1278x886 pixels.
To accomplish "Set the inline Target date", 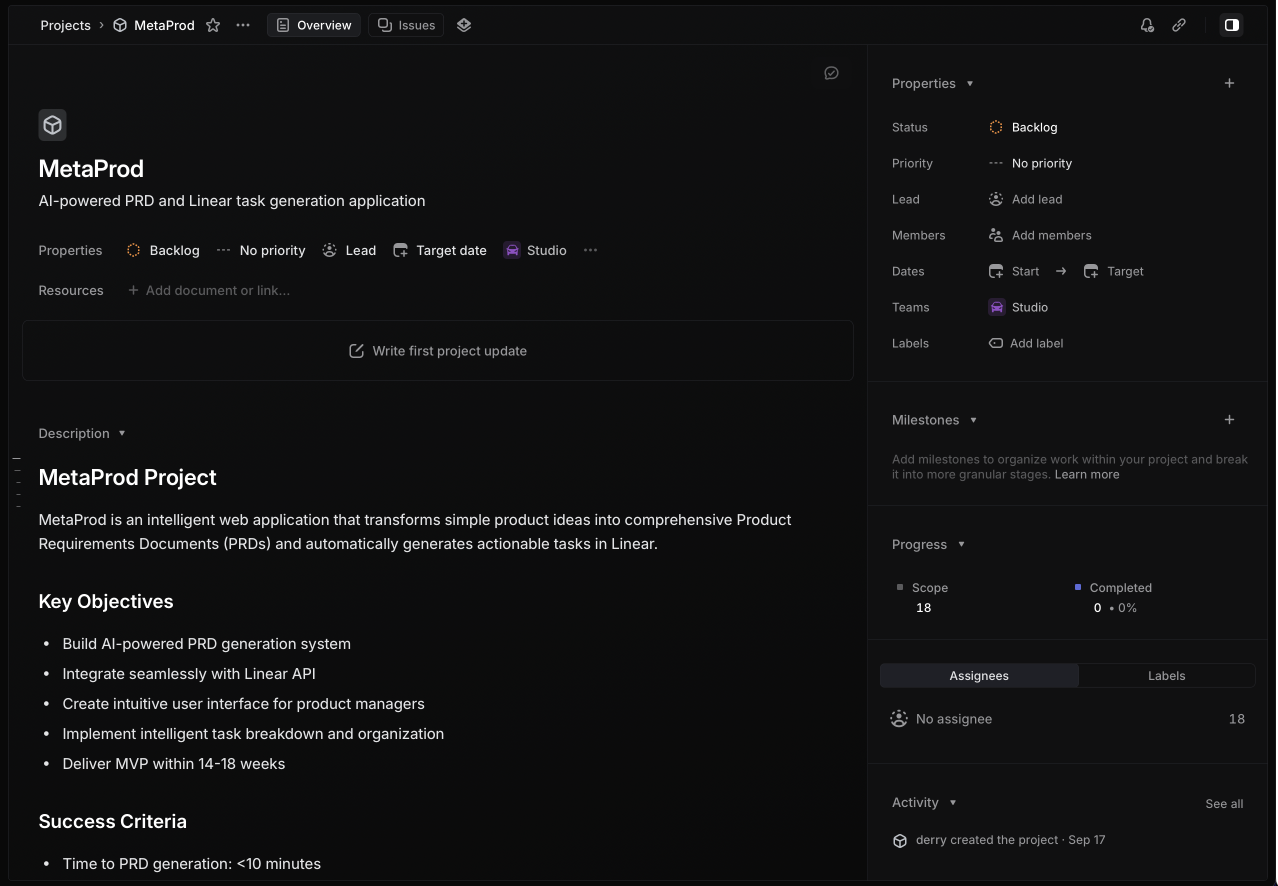I will pyautogui.click(x=440, y=250).
